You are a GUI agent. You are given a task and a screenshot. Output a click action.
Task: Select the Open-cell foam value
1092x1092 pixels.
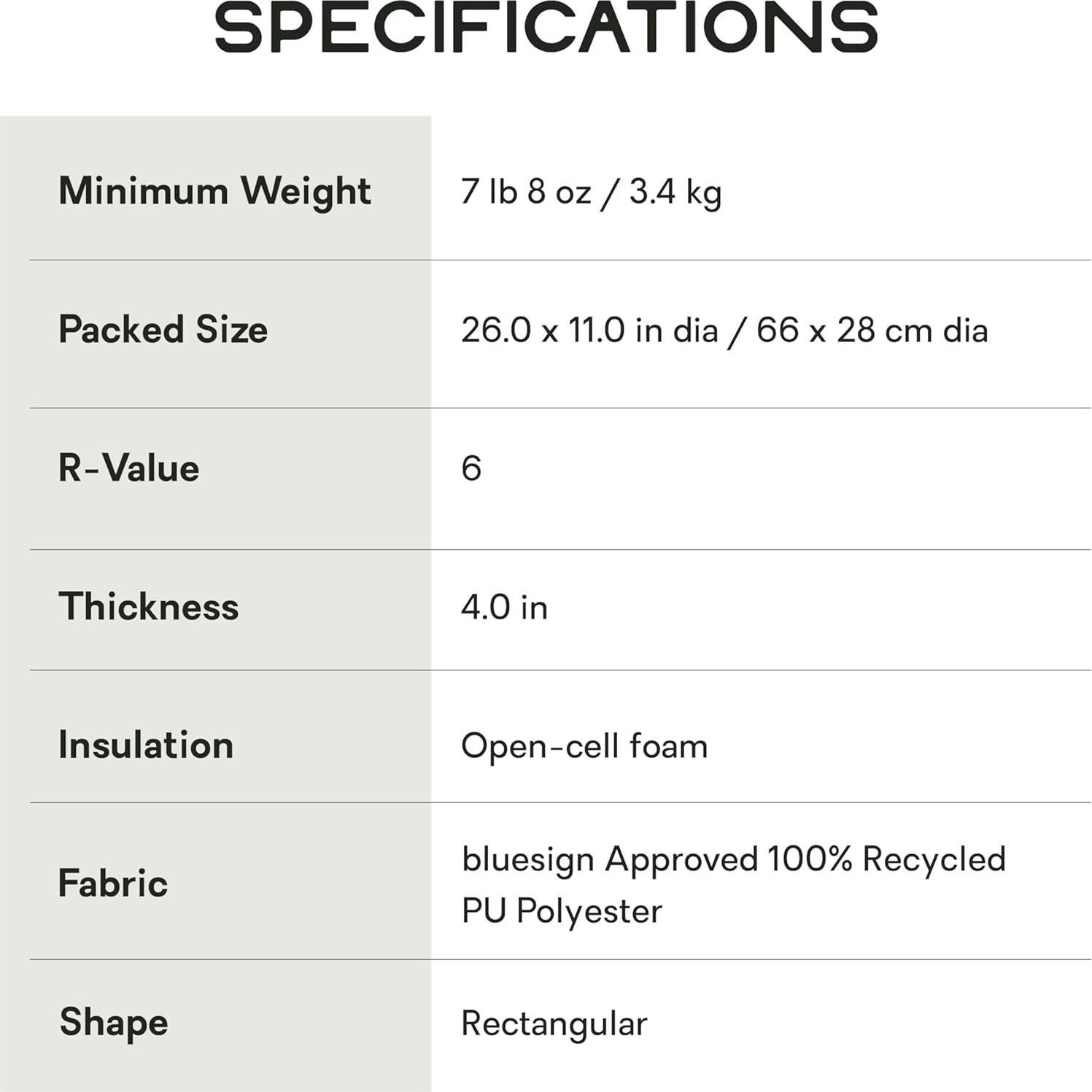tap(584, 746)
